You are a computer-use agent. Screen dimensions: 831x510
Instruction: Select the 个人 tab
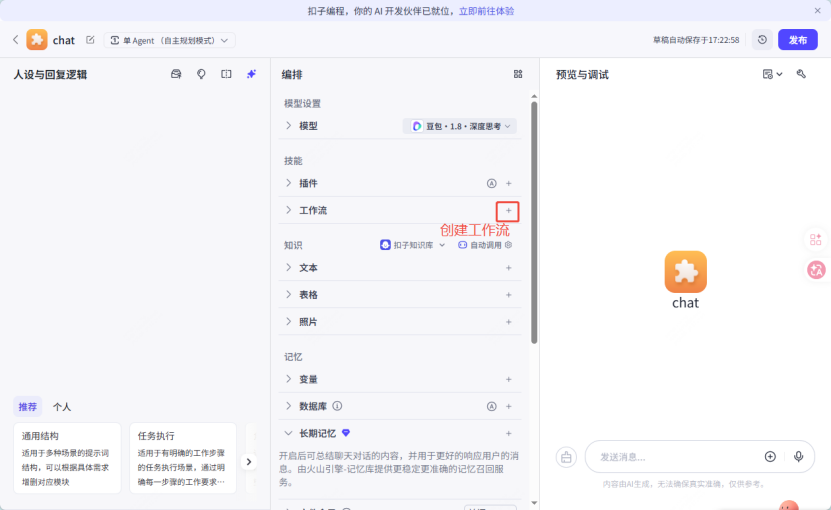pyautogui.click(x=61, y=407)
